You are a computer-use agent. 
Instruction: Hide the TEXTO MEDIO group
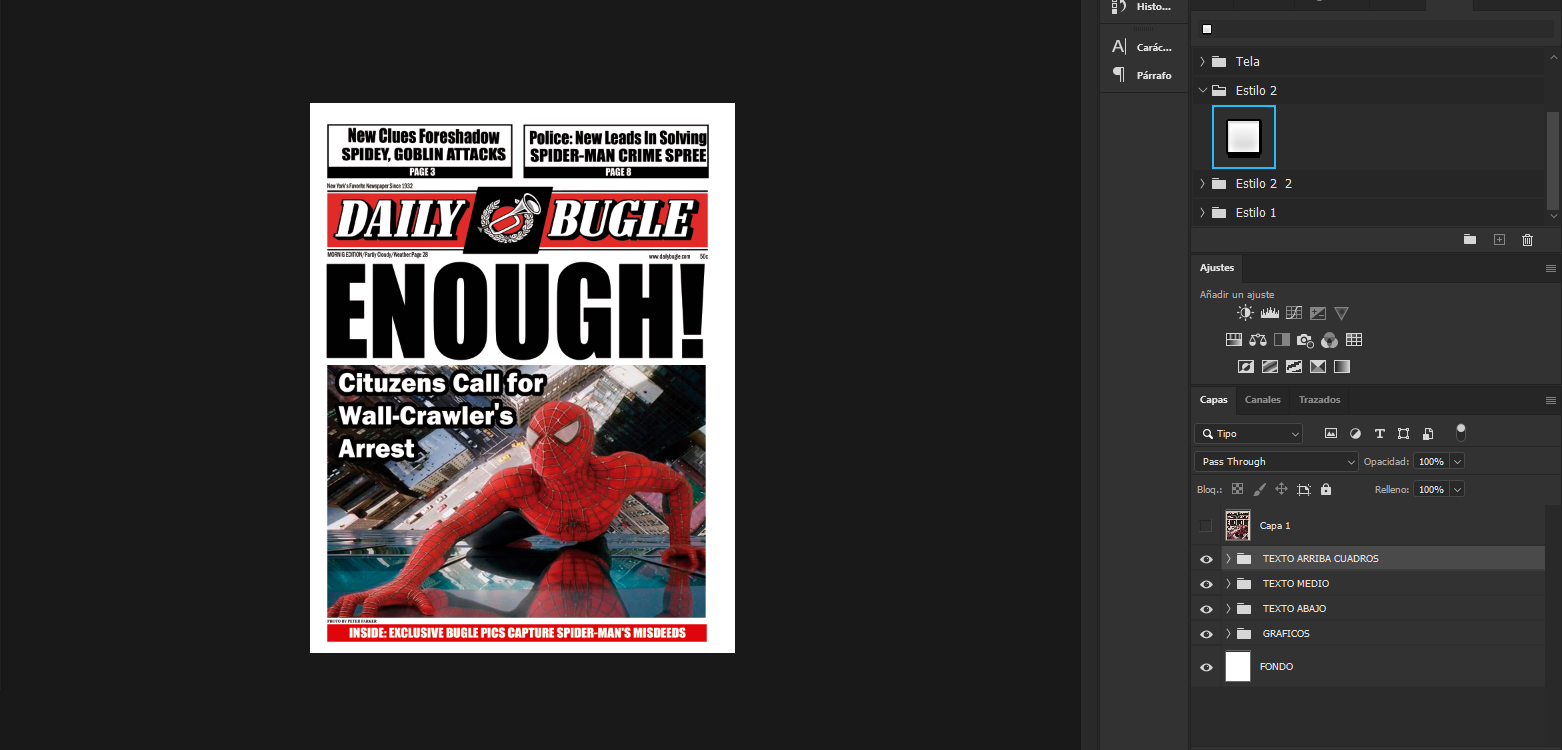[1206, 584]
